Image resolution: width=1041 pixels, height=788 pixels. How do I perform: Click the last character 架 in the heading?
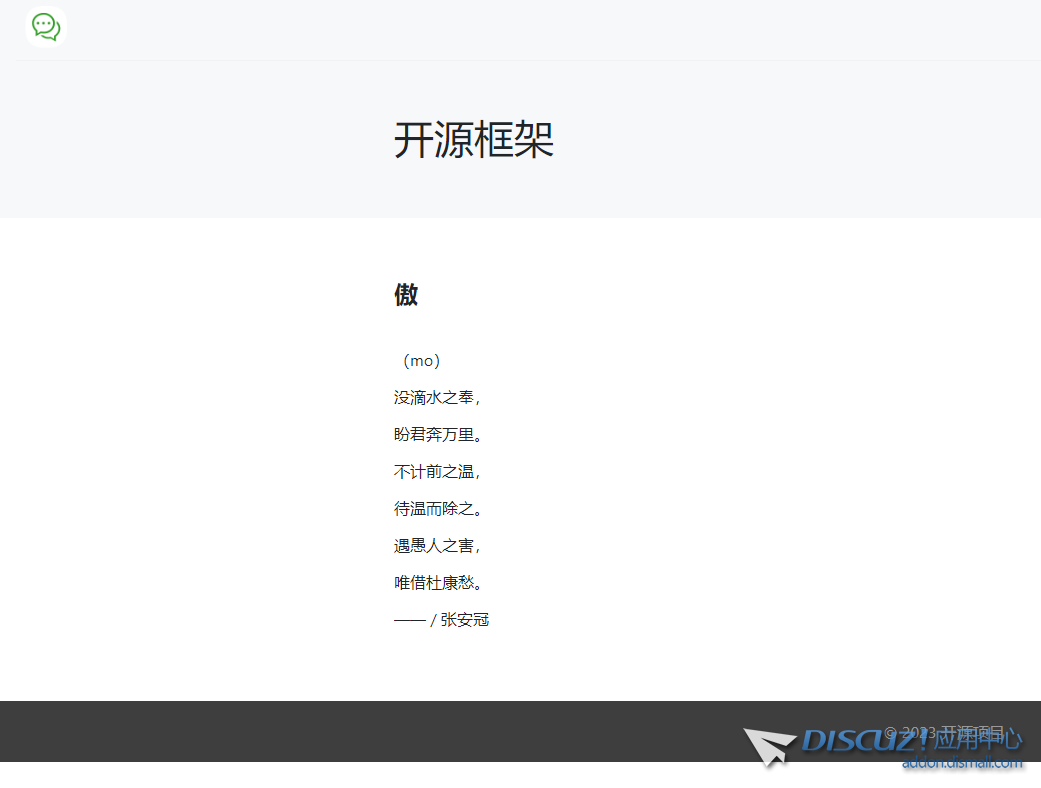coord(534,140)
